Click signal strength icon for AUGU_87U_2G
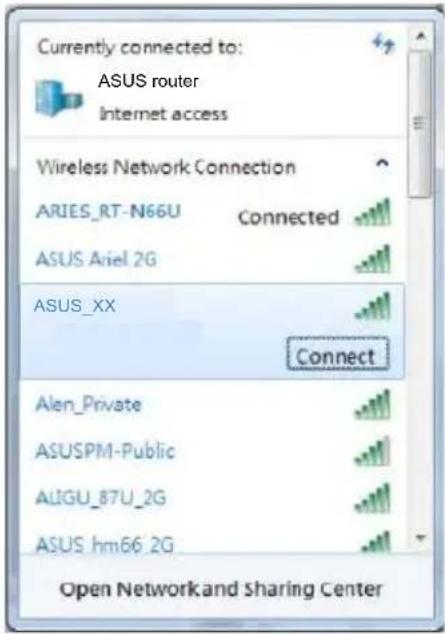 373,499
